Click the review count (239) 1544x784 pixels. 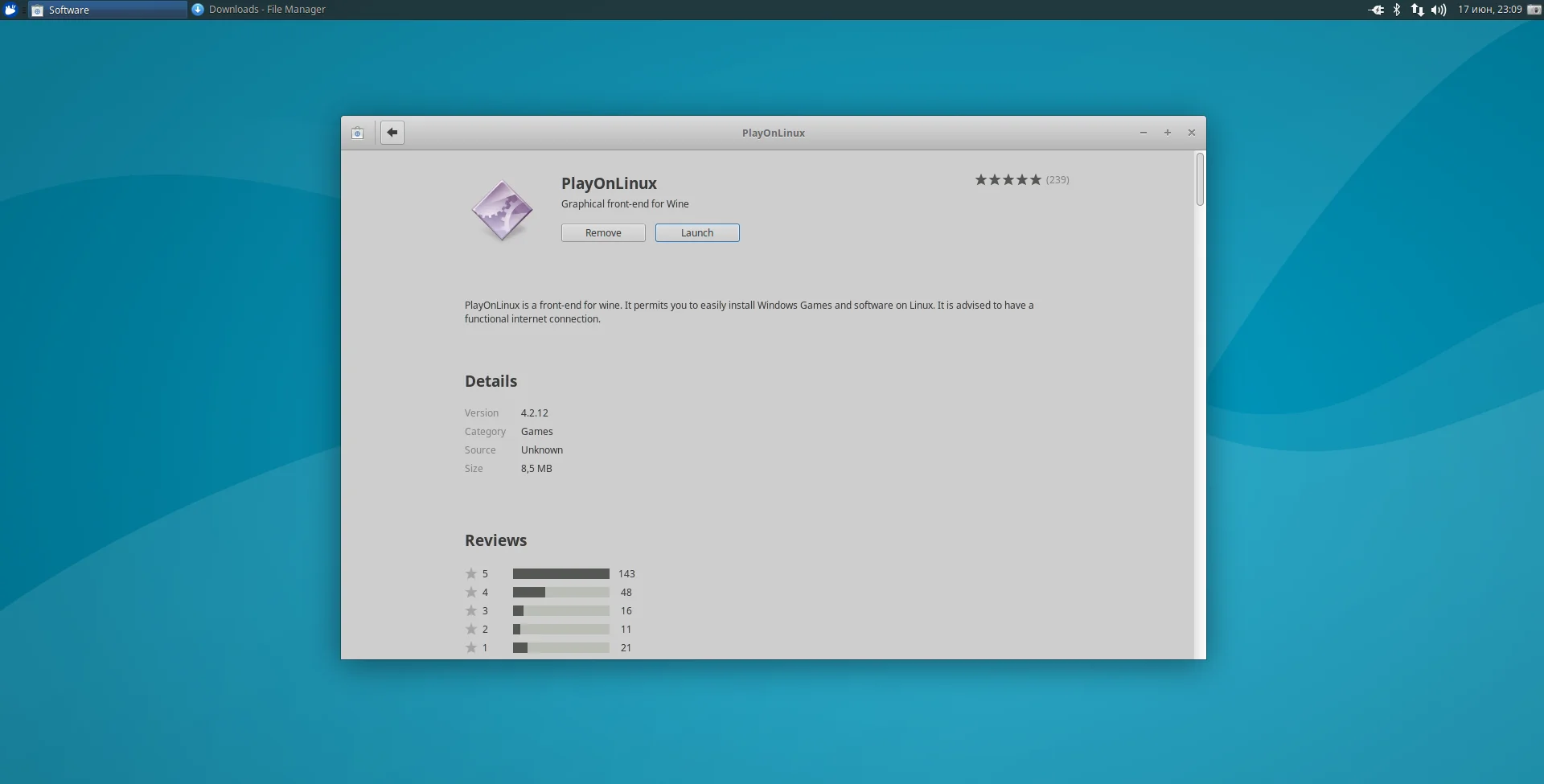tap(1057, 179)
